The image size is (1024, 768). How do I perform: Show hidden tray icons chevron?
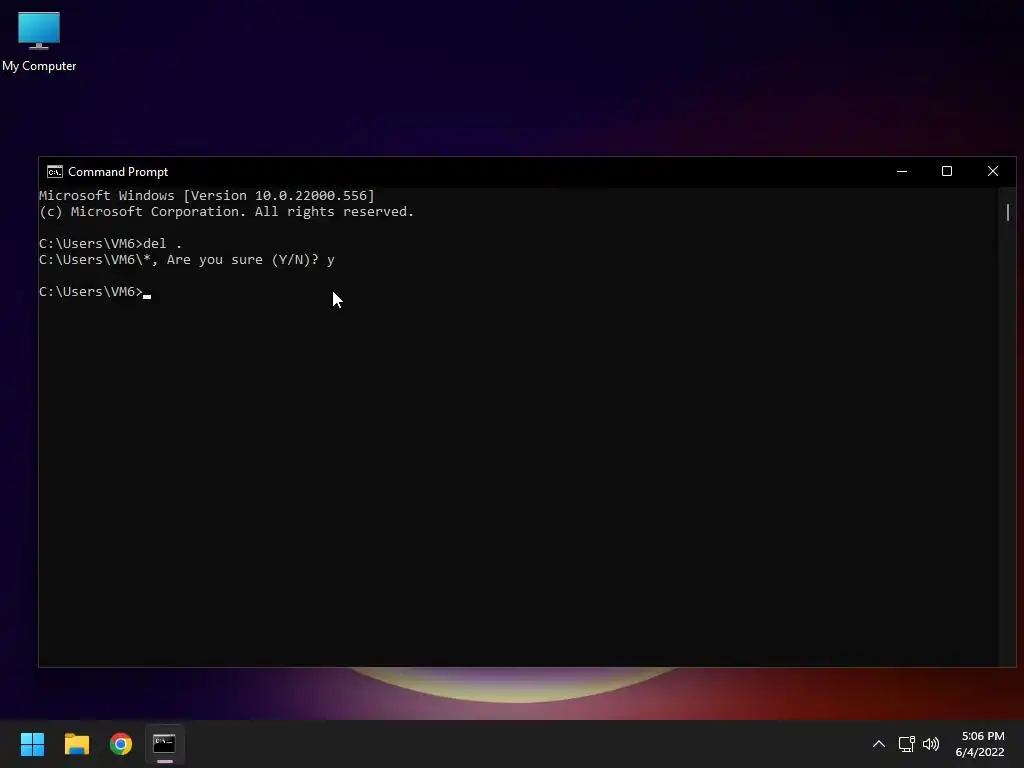(x=879, y=744)
